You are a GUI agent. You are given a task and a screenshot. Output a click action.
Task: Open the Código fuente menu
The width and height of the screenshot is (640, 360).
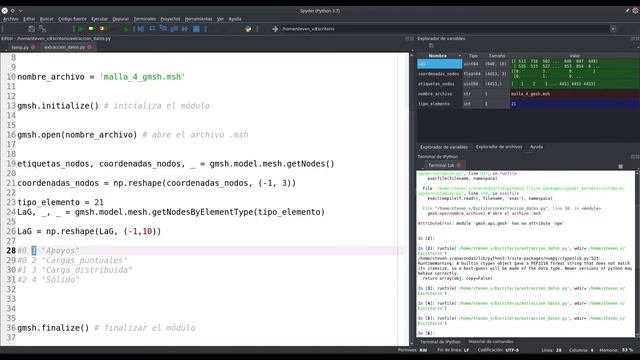72,19
